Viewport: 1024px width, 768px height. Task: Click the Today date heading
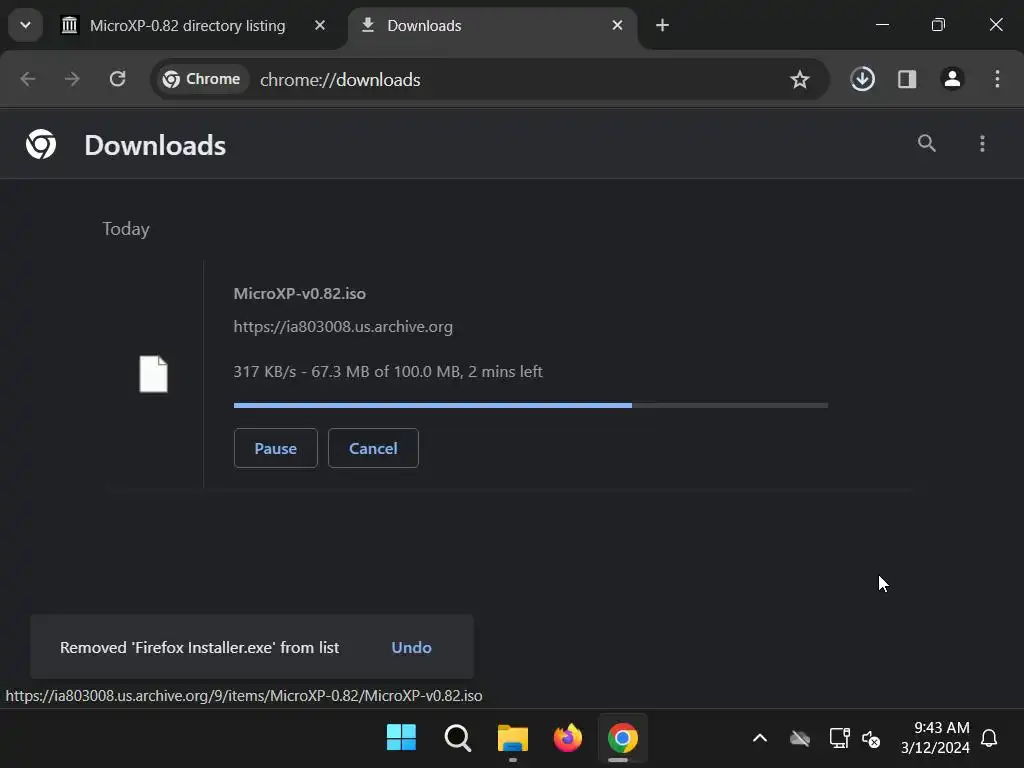(x=126, y=229)
